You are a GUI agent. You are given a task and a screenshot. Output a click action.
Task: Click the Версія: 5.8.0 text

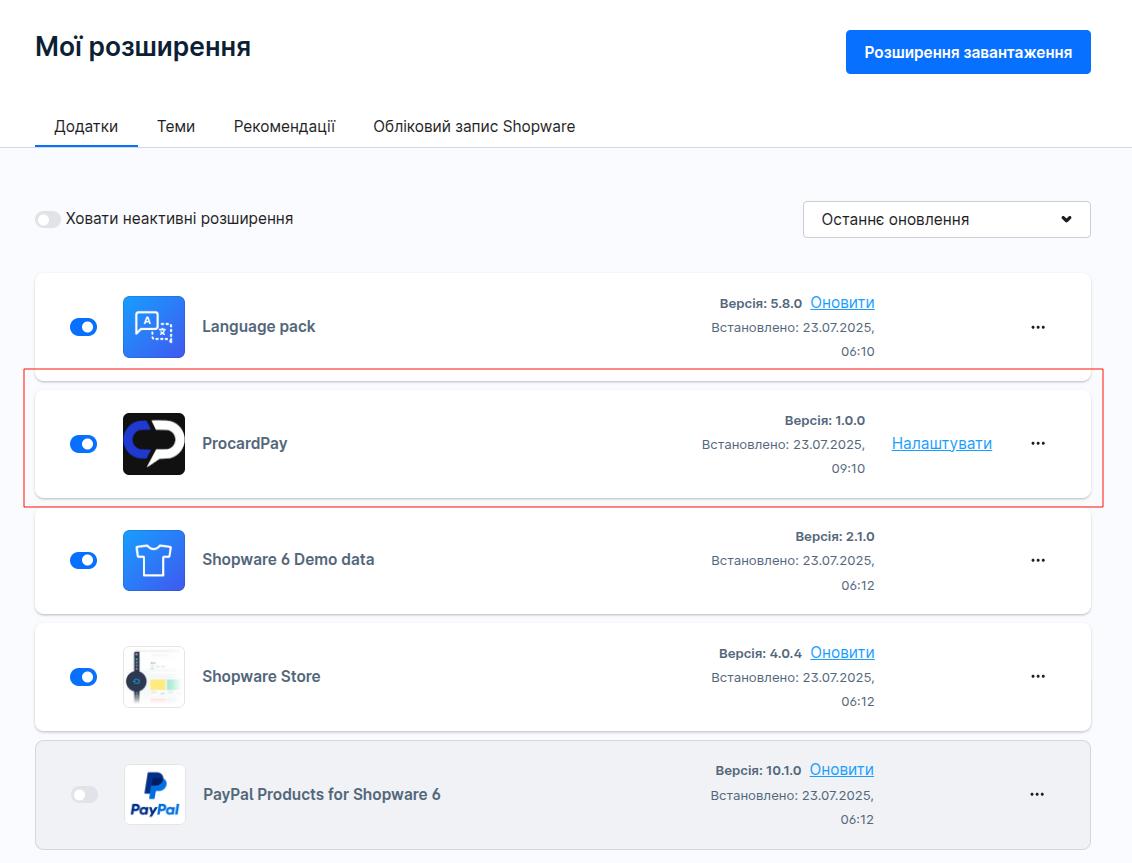point(761,303)
